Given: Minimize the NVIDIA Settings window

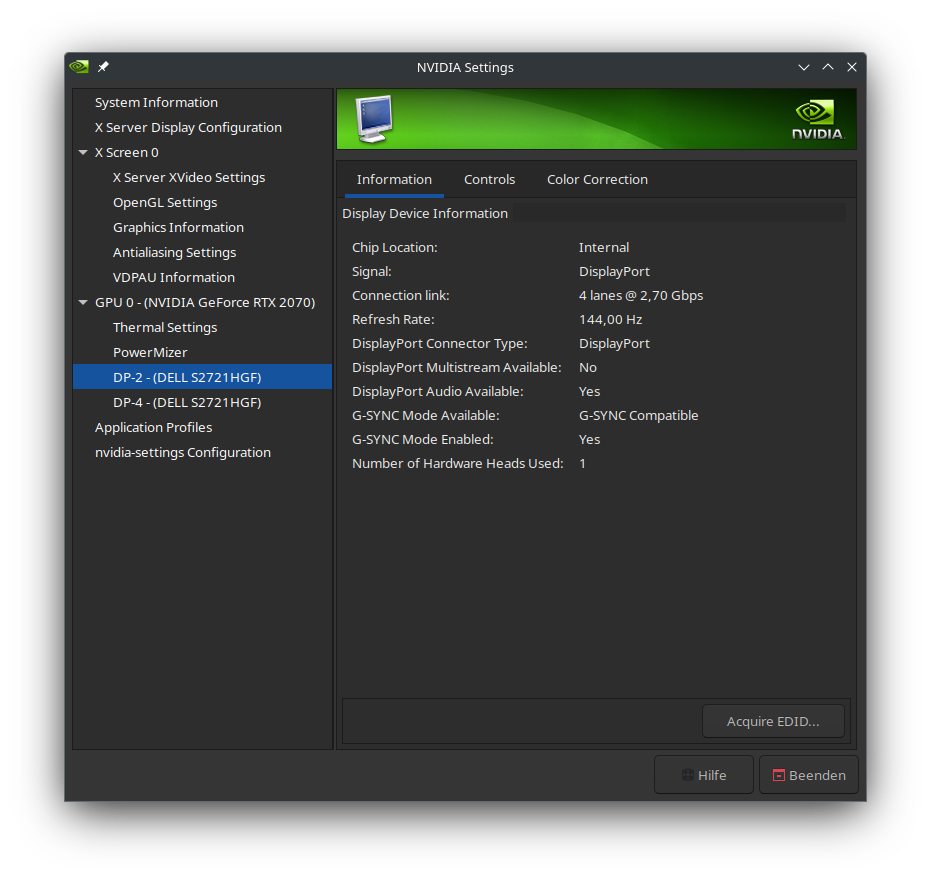Looking at the screenshot, I should coord(804,67).
